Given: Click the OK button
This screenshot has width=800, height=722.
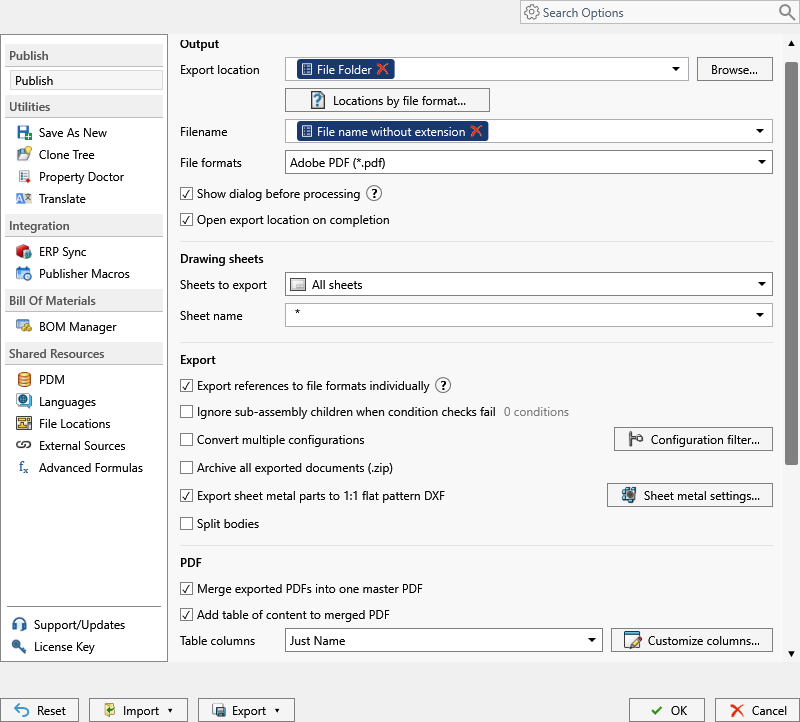Looking at the screenshot, I should 666,710.
